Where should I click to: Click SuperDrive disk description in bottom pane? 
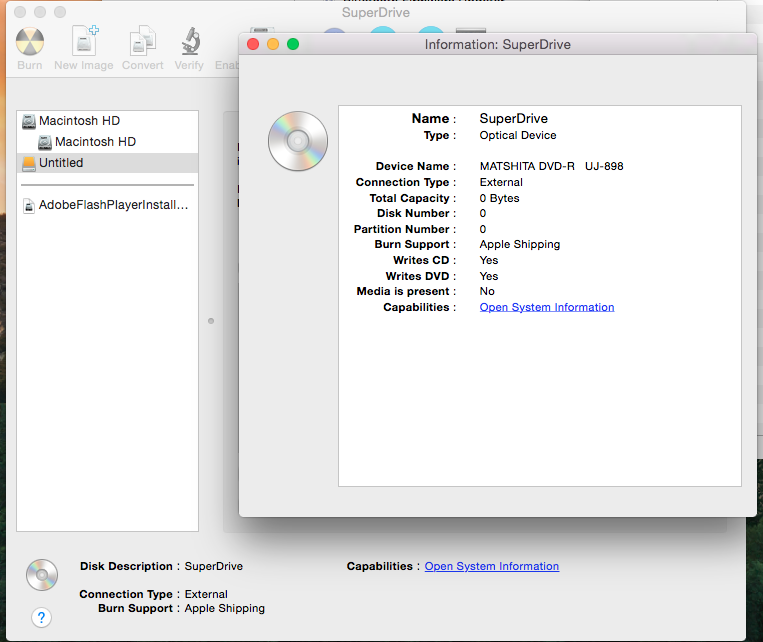214,566
